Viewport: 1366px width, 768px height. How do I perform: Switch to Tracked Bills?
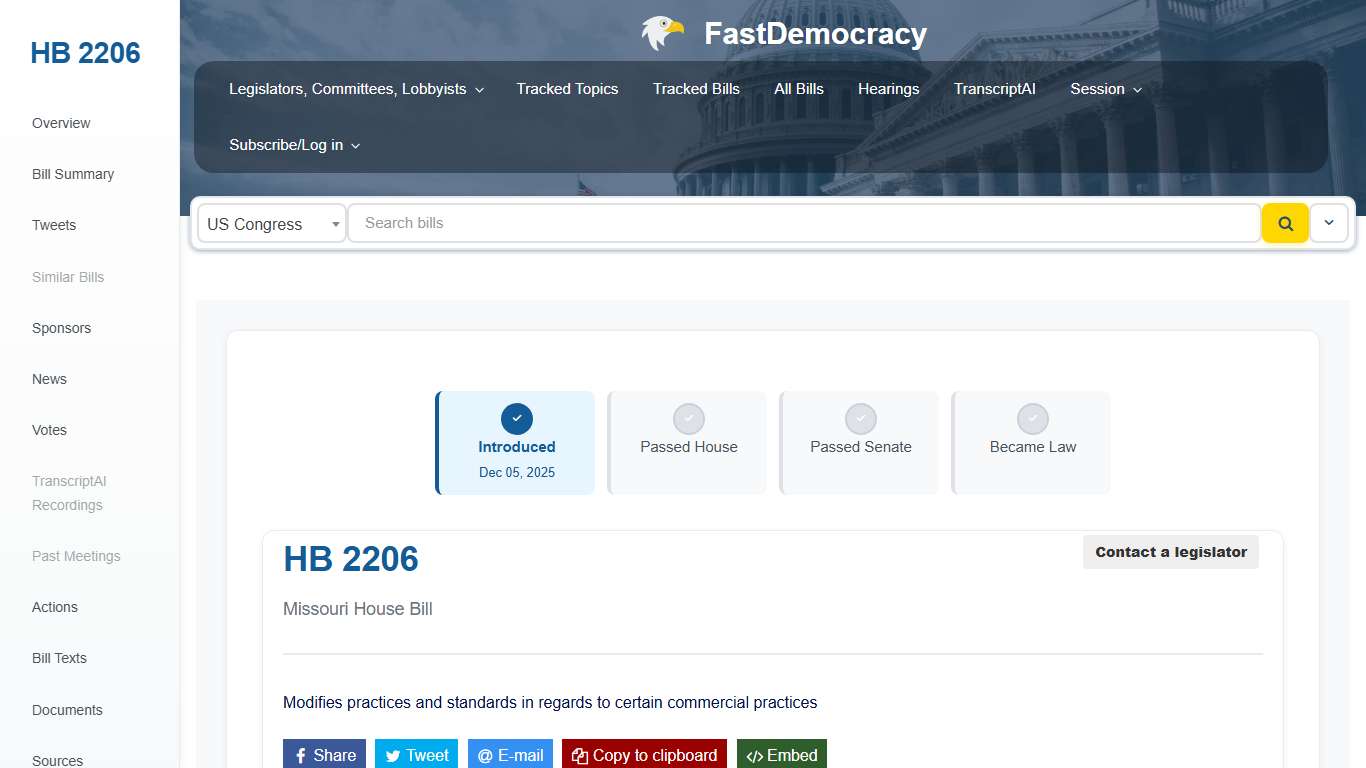pyautogui.click(x=696, y=89)
